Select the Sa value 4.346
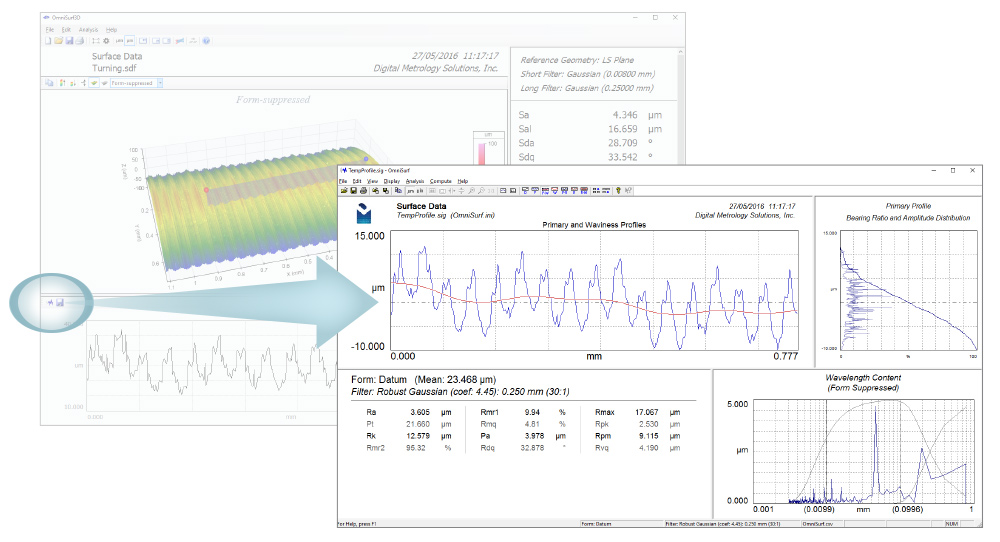 (x=625, y=115)
